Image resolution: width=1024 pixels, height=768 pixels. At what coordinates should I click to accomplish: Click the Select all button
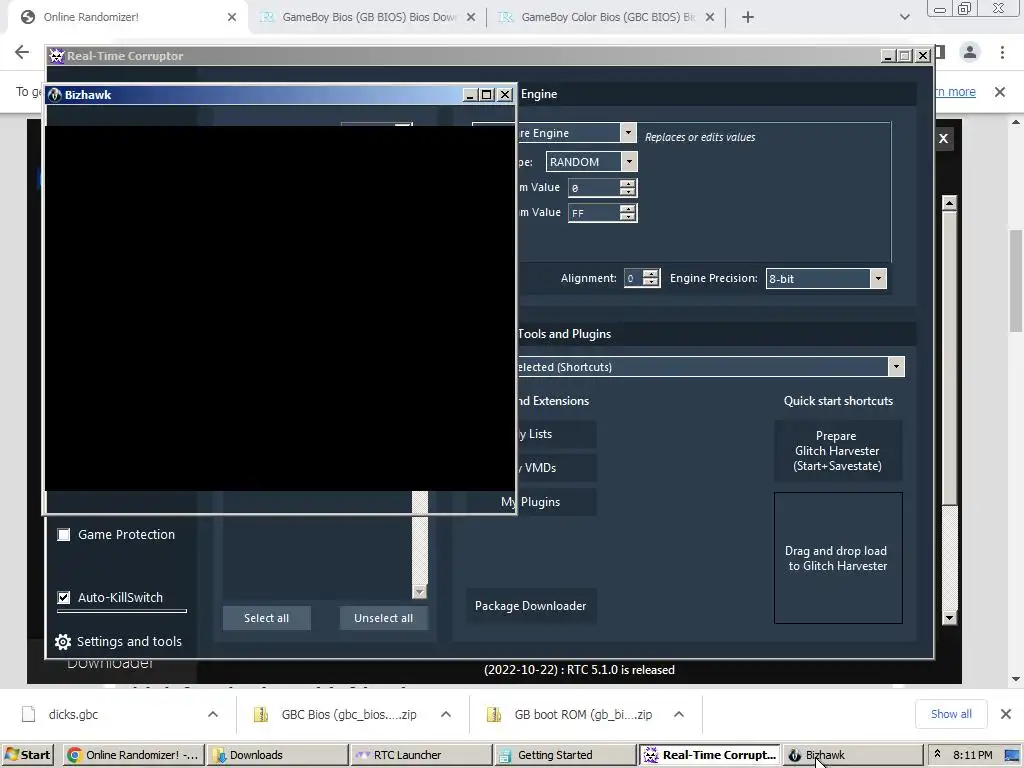(x=266, y=618)
